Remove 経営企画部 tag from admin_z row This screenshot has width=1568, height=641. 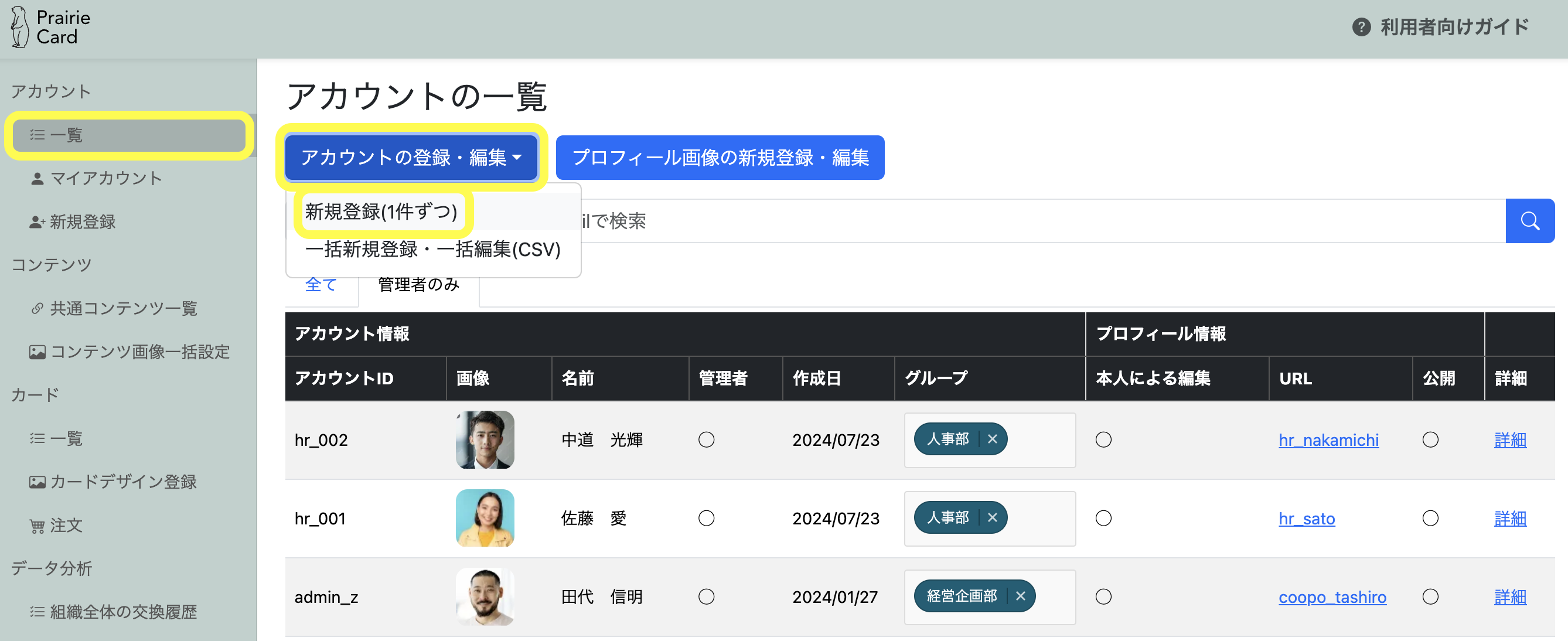(1020, 596)
